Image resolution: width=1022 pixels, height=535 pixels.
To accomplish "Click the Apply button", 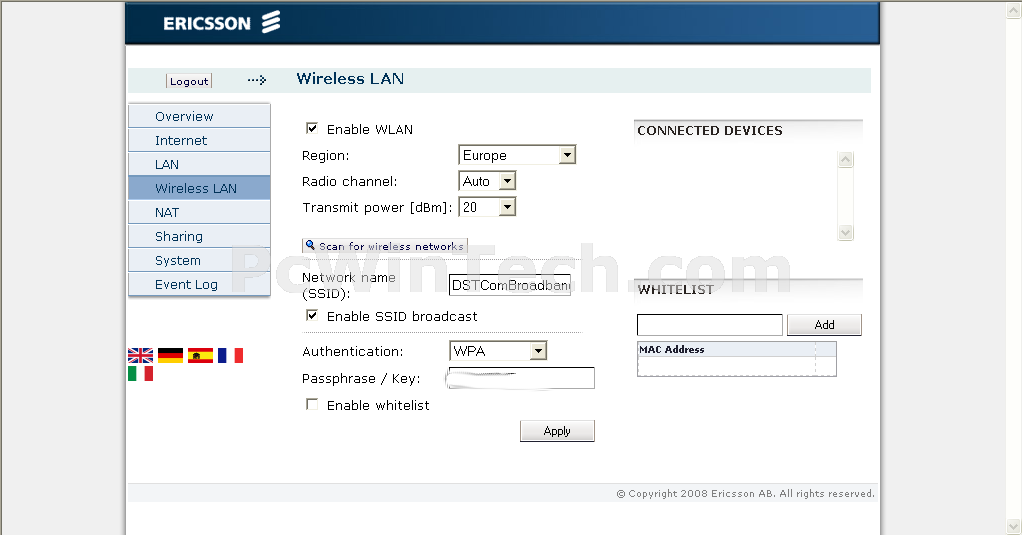I will tap(557, 431).
